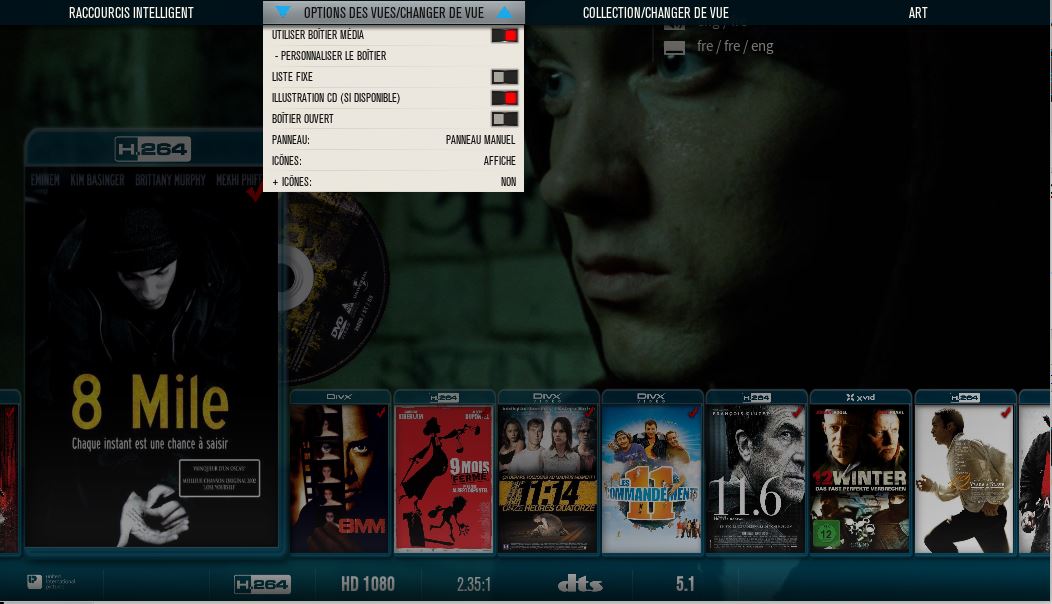This screenshot has width=1052, height=604.
Task: Click the 5.1 audio channels flag
Action: coord(685,584)
